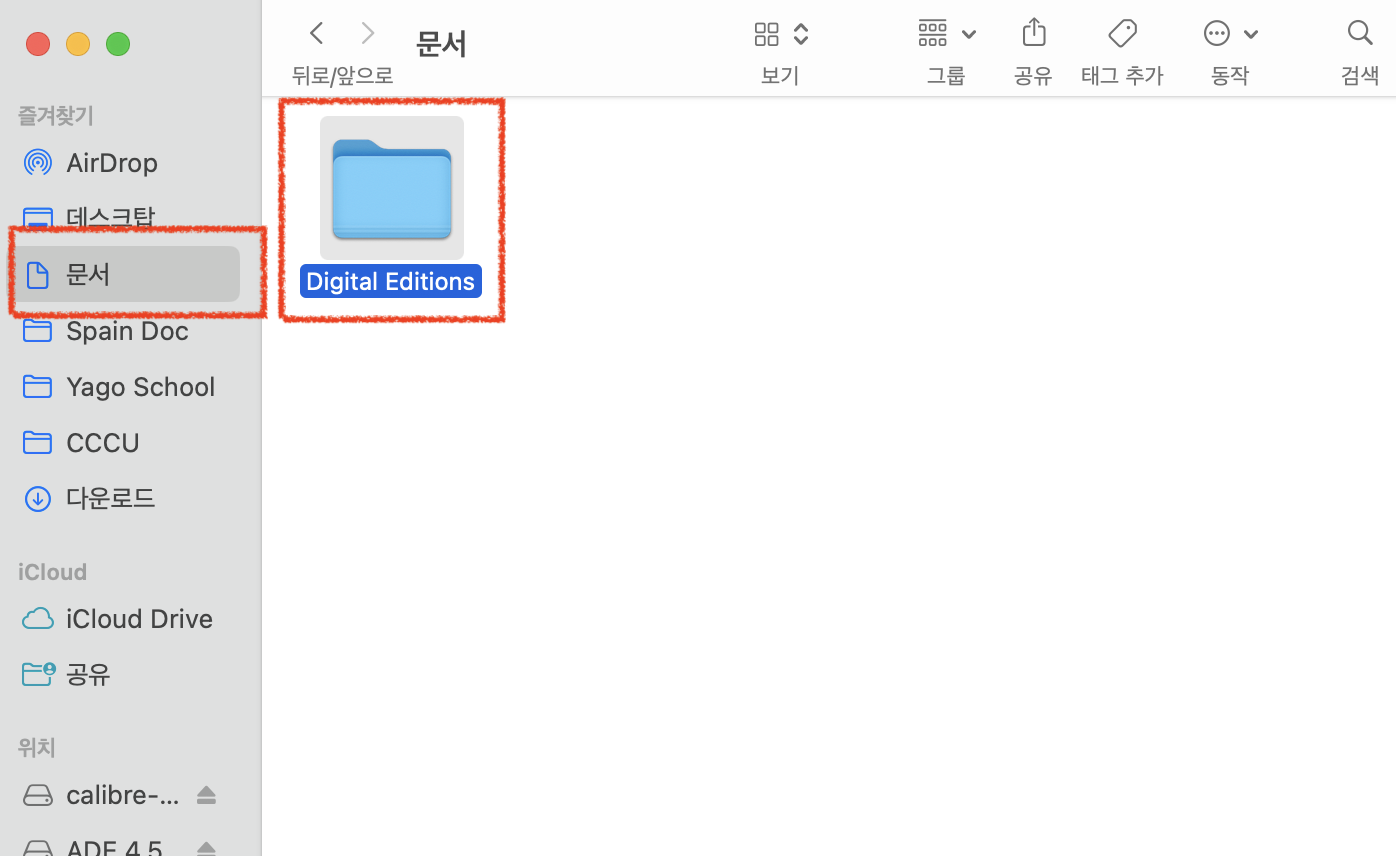Click the Share (공유) icon

[1034, 33]
